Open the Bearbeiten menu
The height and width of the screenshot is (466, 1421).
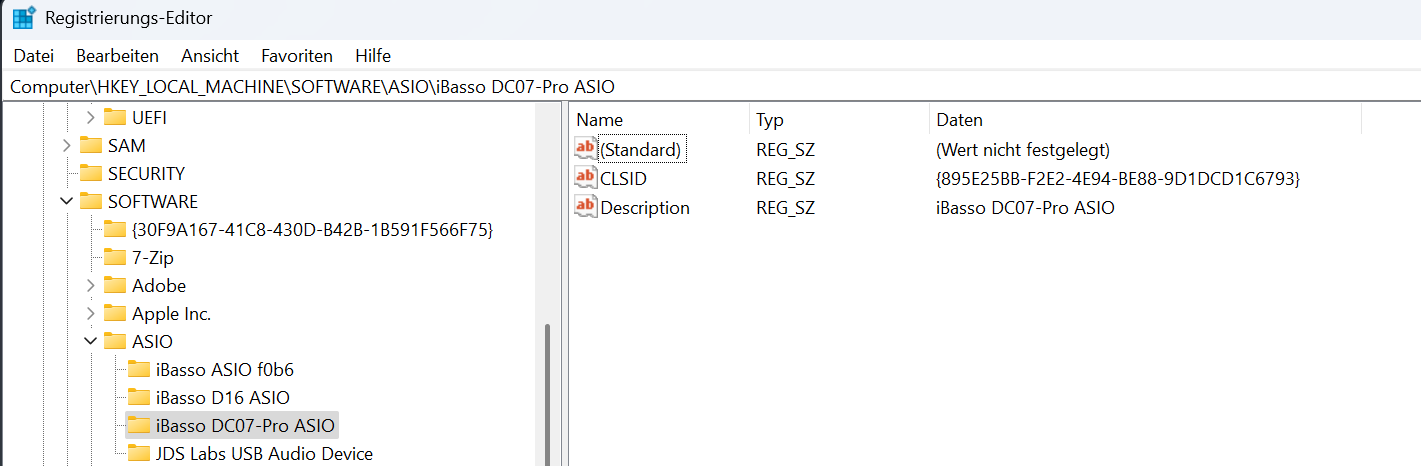coord(117,55)
